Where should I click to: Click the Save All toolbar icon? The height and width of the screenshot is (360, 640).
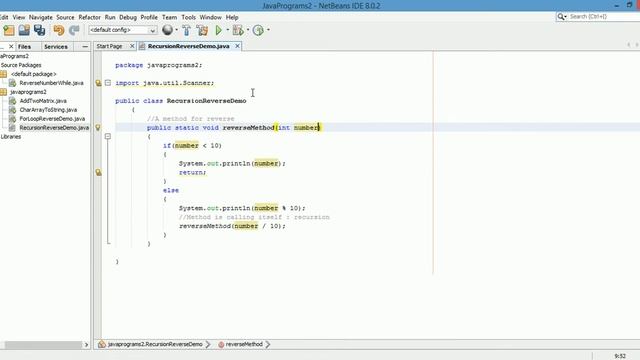click(40, 30)
